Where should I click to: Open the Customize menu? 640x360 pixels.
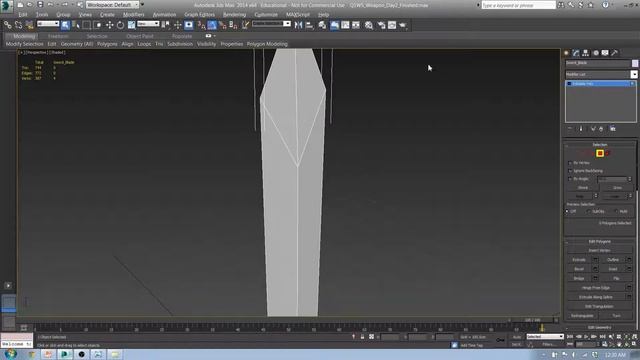[266, 14]
